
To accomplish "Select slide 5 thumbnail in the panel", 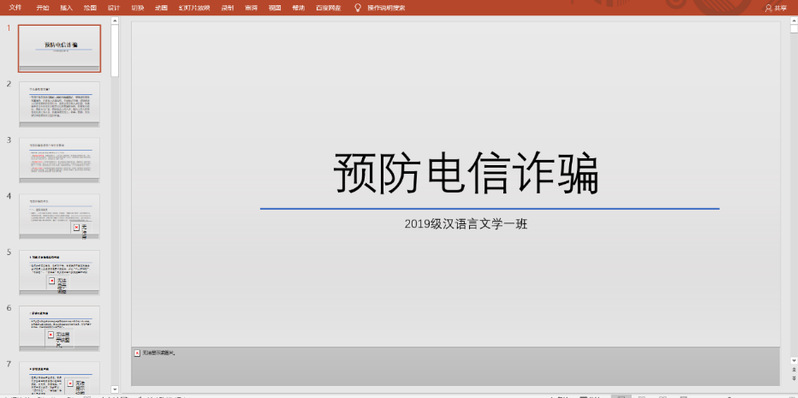I will [x=60, y=272].
